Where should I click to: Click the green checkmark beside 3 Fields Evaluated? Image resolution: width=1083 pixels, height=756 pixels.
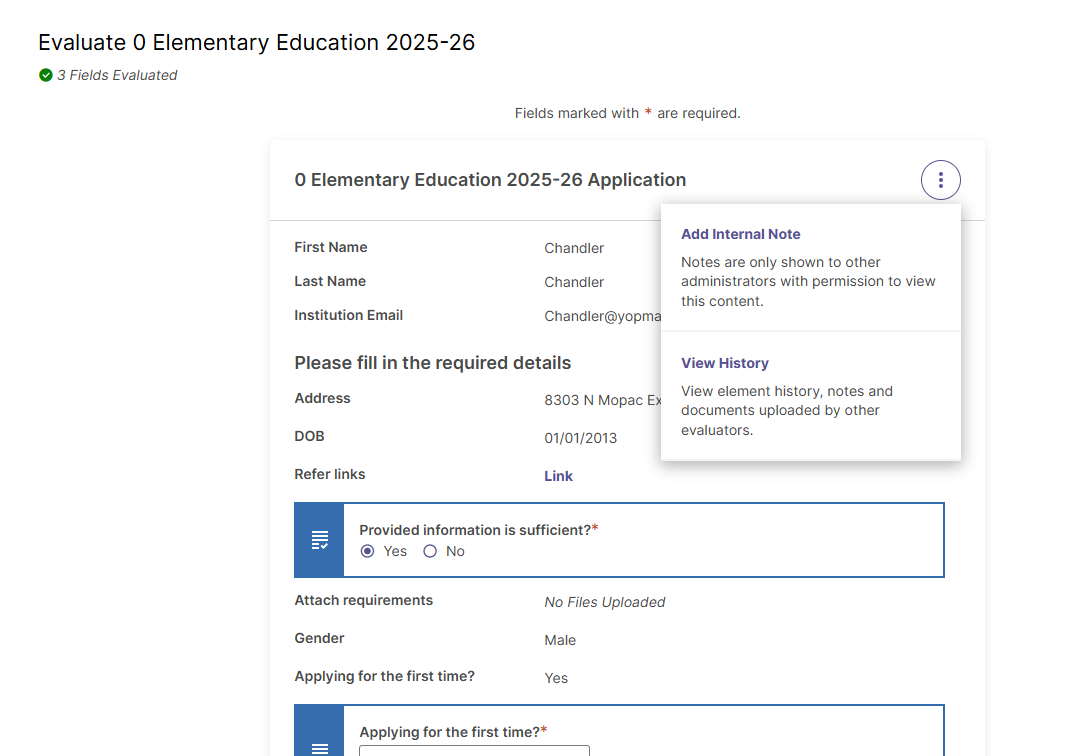coord(46,75)
